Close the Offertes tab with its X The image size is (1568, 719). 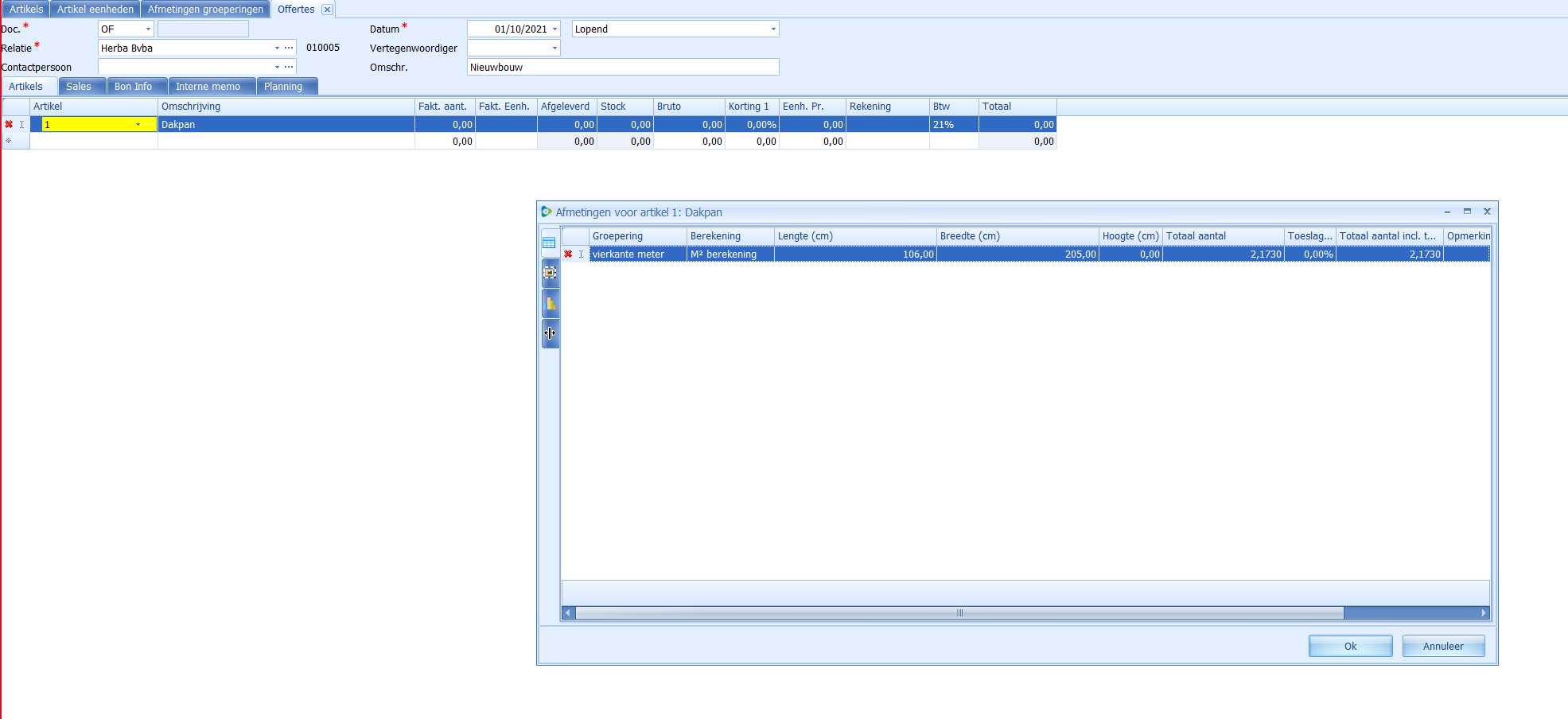327,10
